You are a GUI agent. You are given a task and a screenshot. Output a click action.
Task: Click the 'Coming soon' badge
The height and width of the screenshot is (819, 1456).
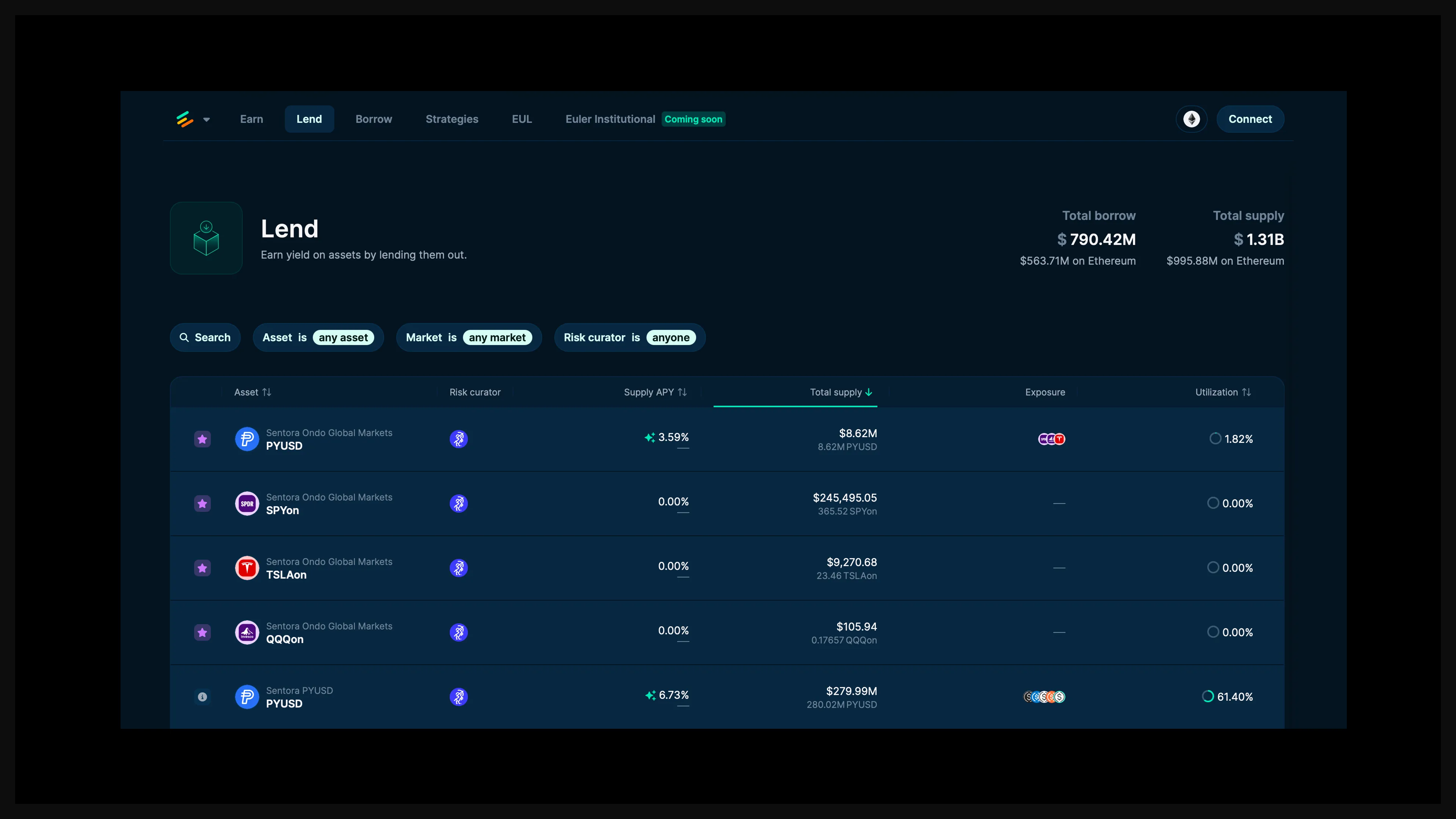(693, 119)
